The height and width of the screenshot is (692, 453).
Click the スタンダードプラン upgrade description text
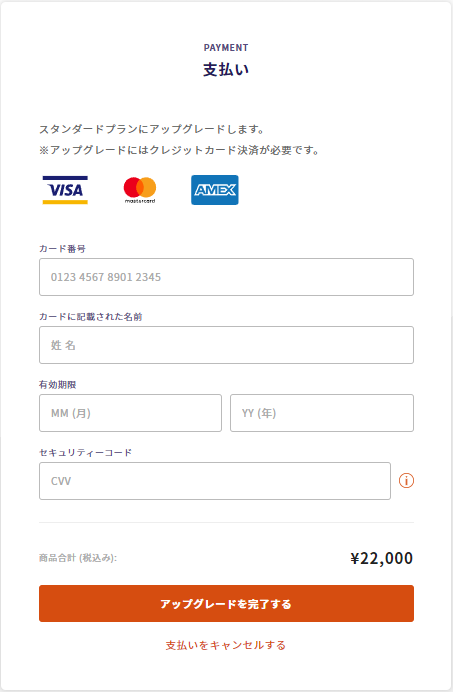coord(152,129)
